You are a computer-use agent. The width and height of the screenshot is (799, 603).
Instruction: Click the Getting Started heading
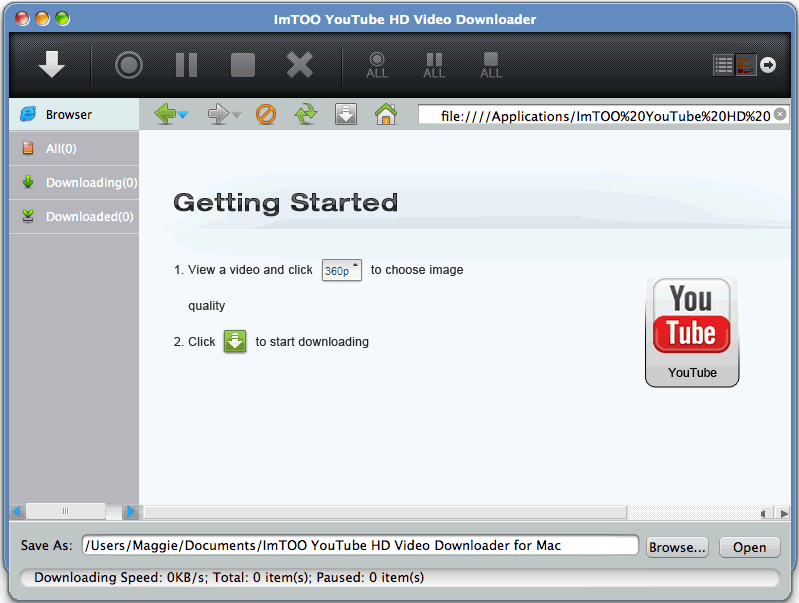[285, 203]
